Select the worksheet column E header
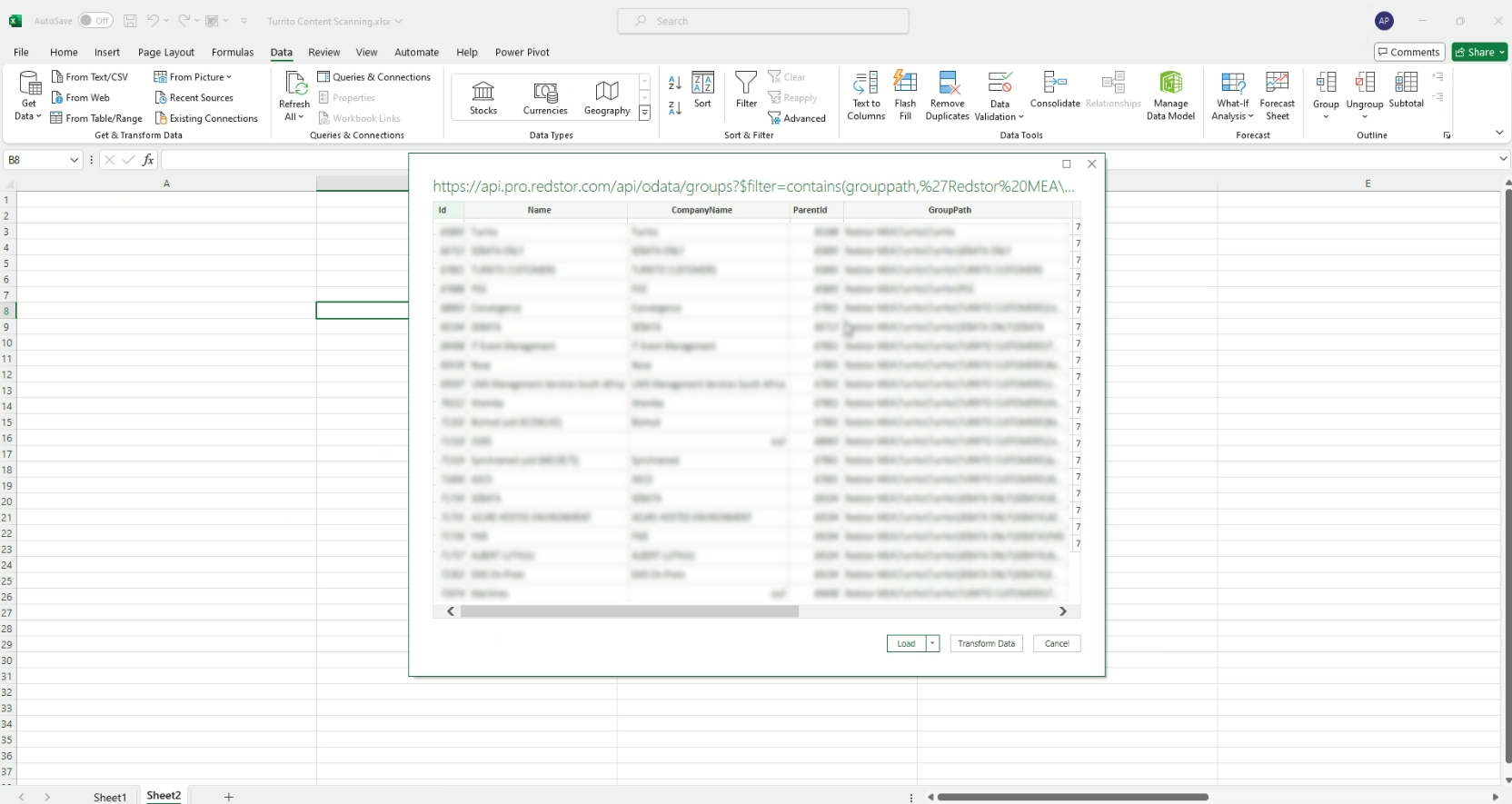 [x=1368, y=184]
